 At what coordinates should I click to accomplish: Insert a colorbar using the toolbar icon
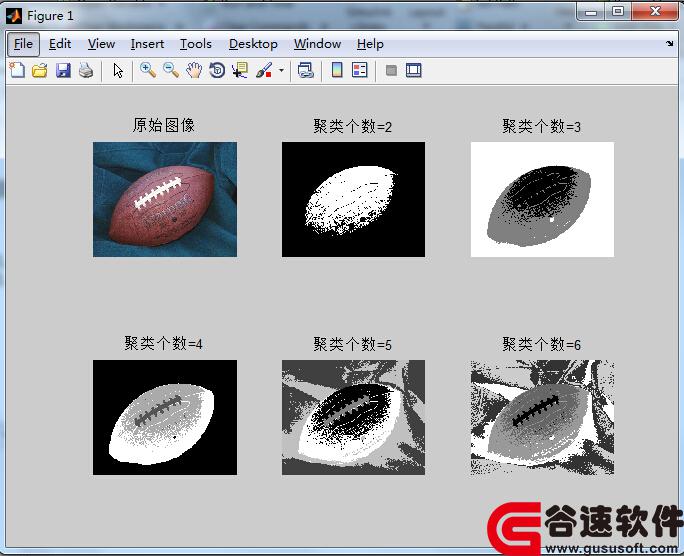pyautogui.click(x=337, y=70)
